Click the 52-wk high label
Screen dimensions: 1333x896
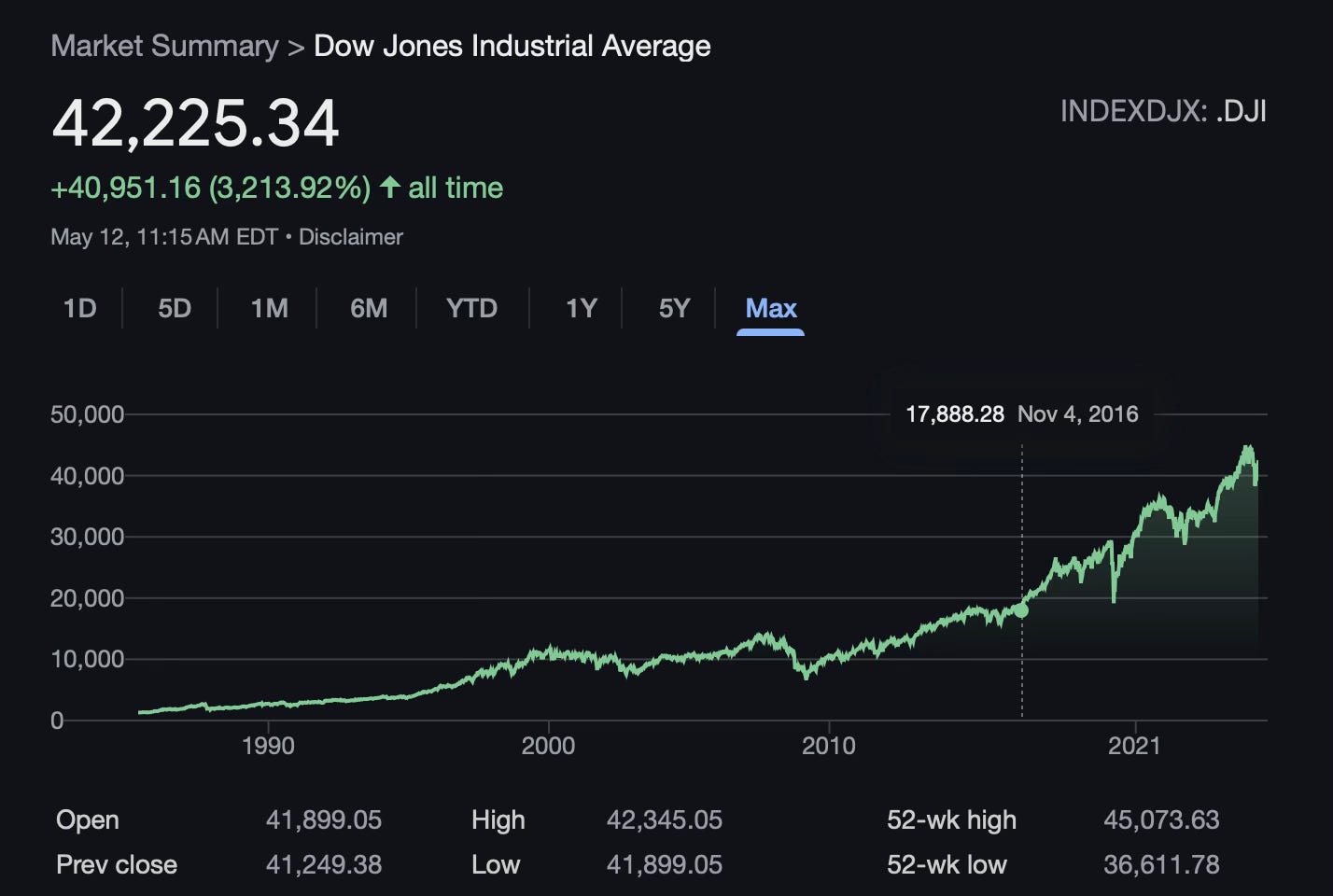(951, 820)
